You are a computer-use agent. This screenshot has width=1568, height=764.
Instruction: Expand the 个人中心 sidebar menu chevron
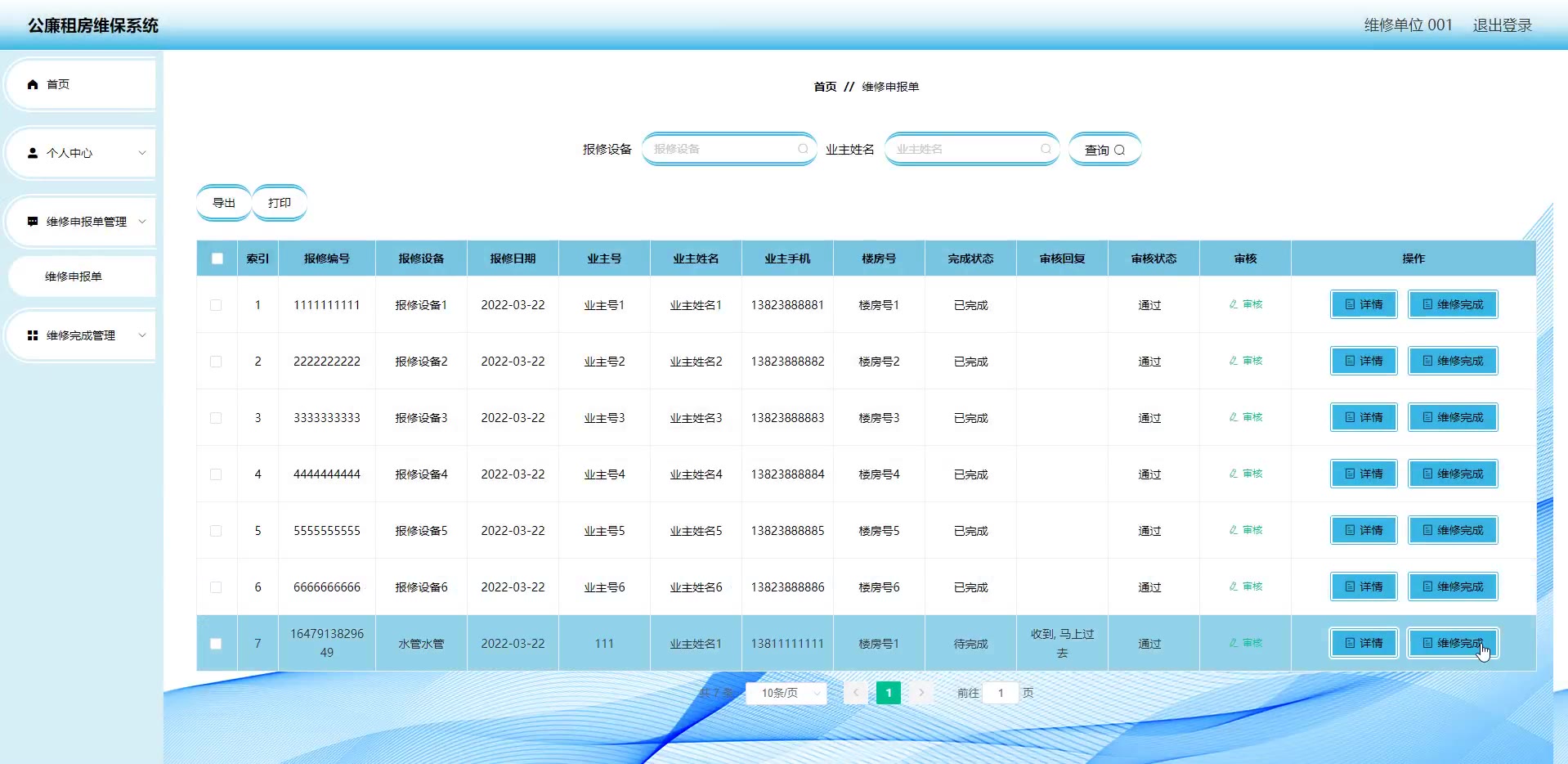pyautogui.click(x=142, y=153)
